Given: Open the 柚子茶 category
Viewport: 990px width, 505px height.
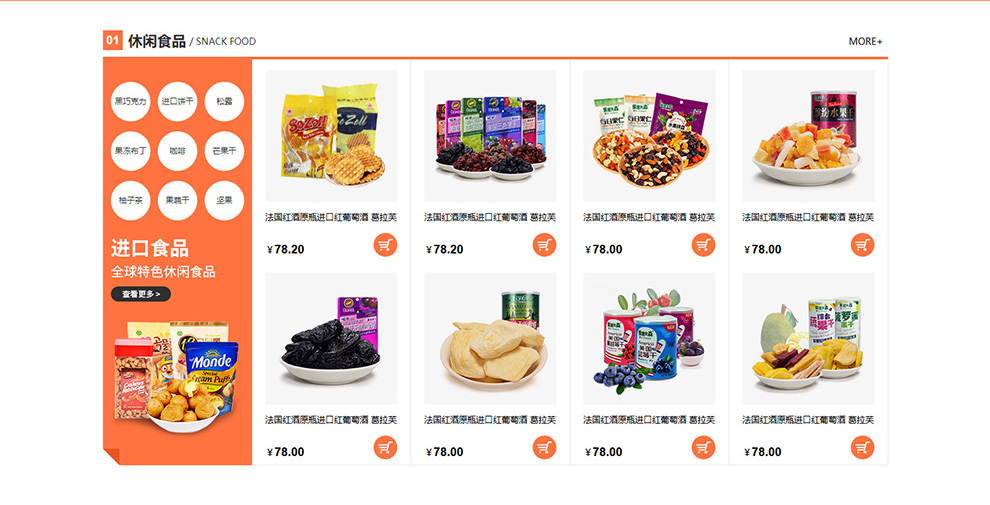Looking at the screenshot, I should (x=130, y=201).
